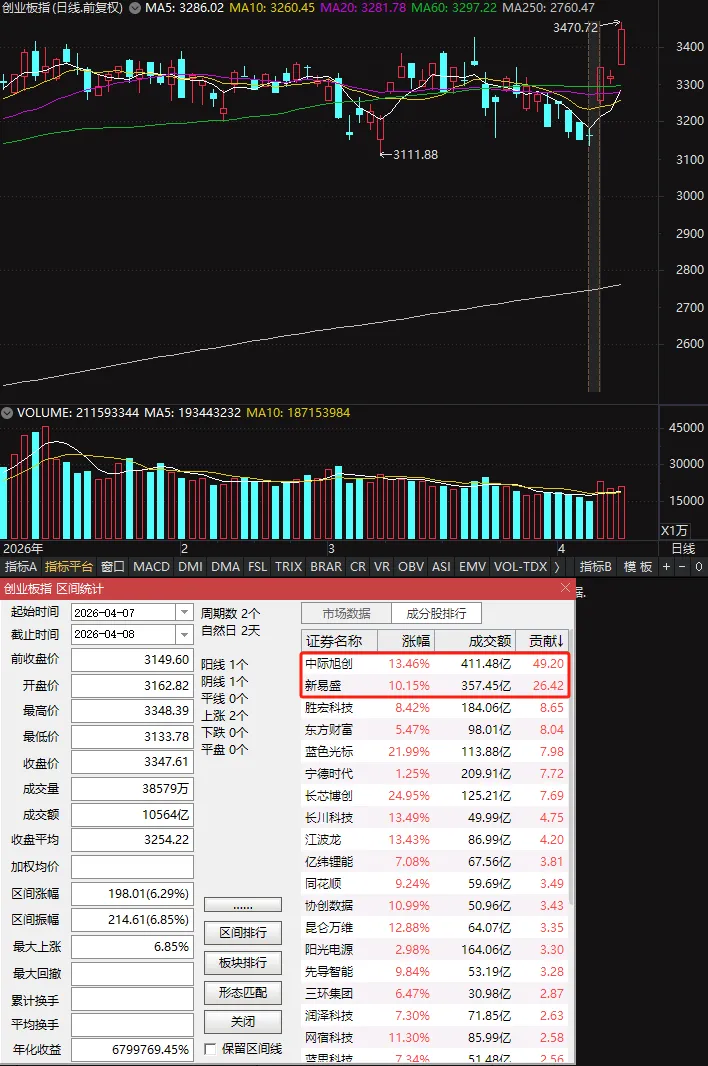708x1066 pixels.
Task: Open the 指标平台 tab
Action: click(69, 566)
